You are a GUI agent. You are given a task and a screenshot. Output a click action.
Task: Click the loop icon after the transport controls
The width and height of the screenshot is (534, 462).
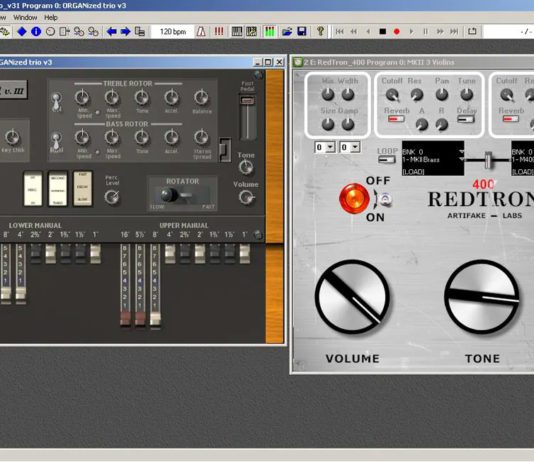coord(472,31)
